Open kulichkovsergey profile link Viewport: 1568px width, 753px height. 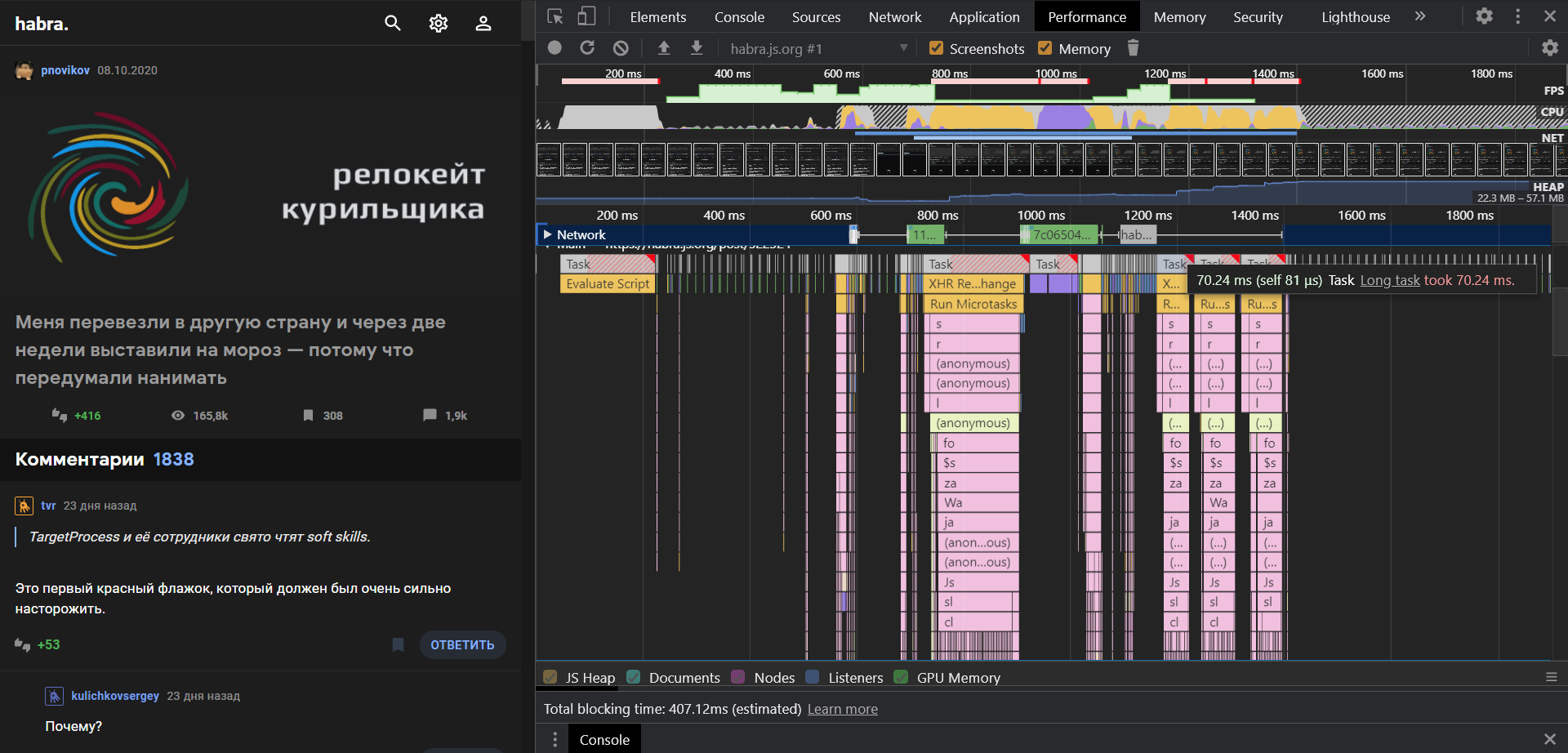tap(115, 696)
